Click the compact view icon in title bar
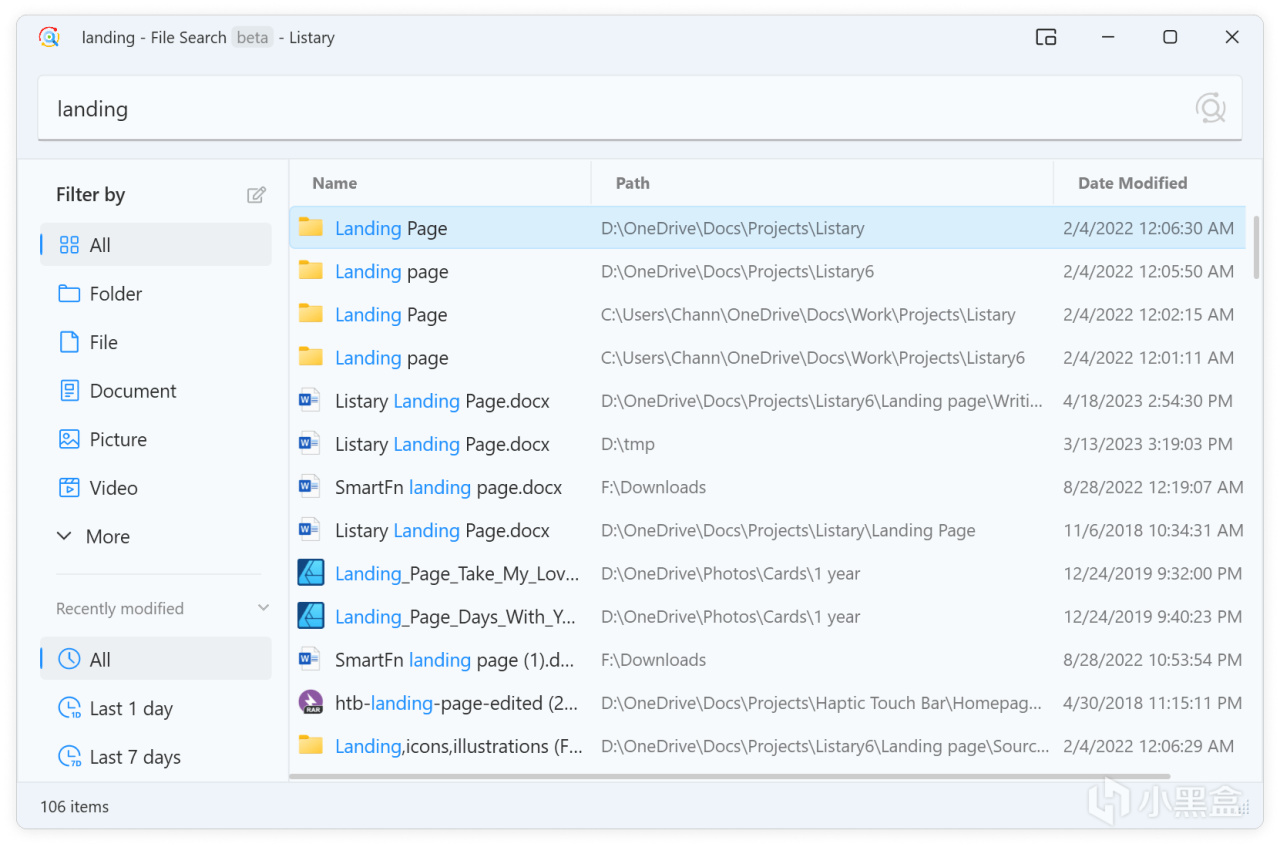This screenshot has height=847, width=1280. pyautogui.click(x=1046, y=37)
